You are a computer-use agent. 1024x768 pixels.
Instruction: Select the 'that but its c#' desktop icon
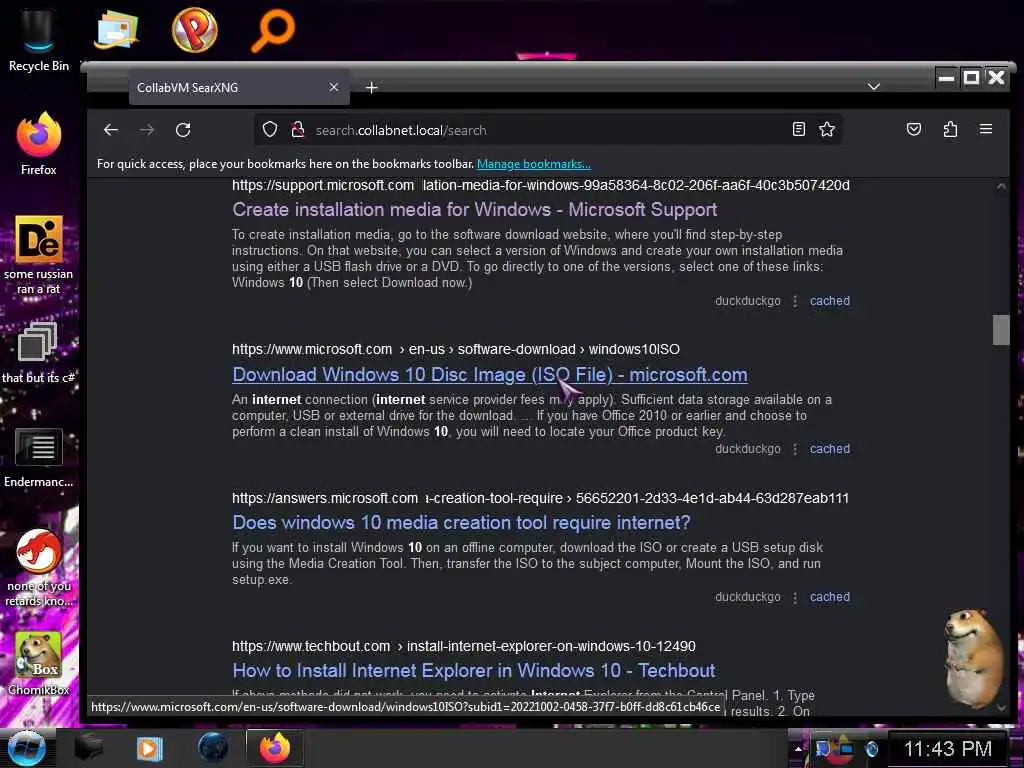click(38, 353)
